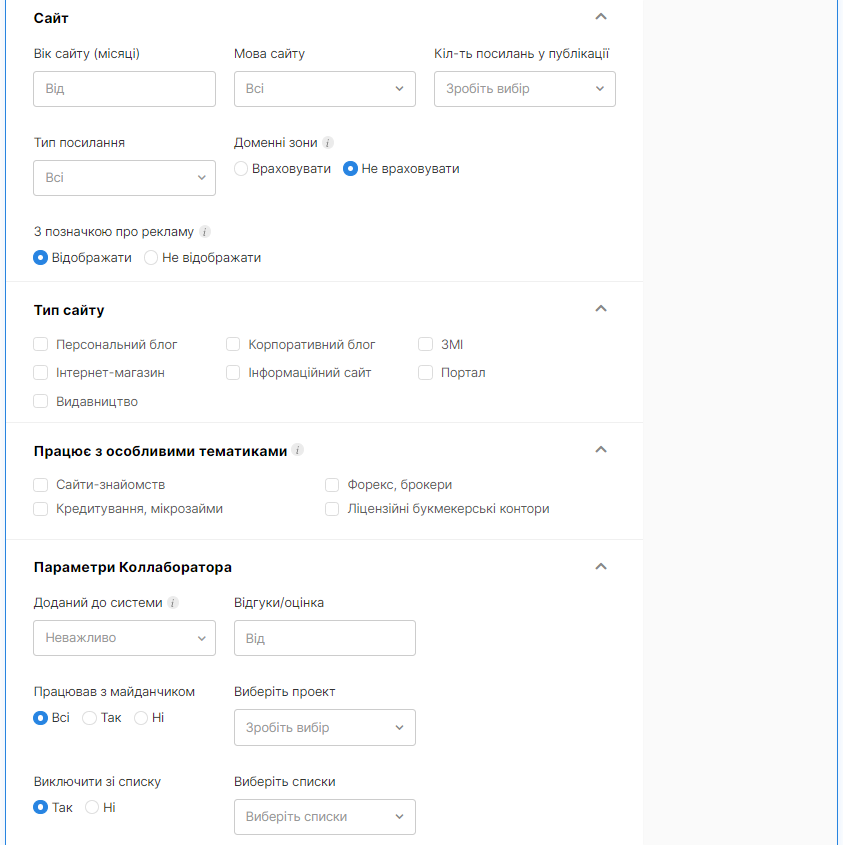The width and height of the screenshot is (843, 845).
Task: Click info icon next to Доменні зони
Action: click(x=328, y=143)
